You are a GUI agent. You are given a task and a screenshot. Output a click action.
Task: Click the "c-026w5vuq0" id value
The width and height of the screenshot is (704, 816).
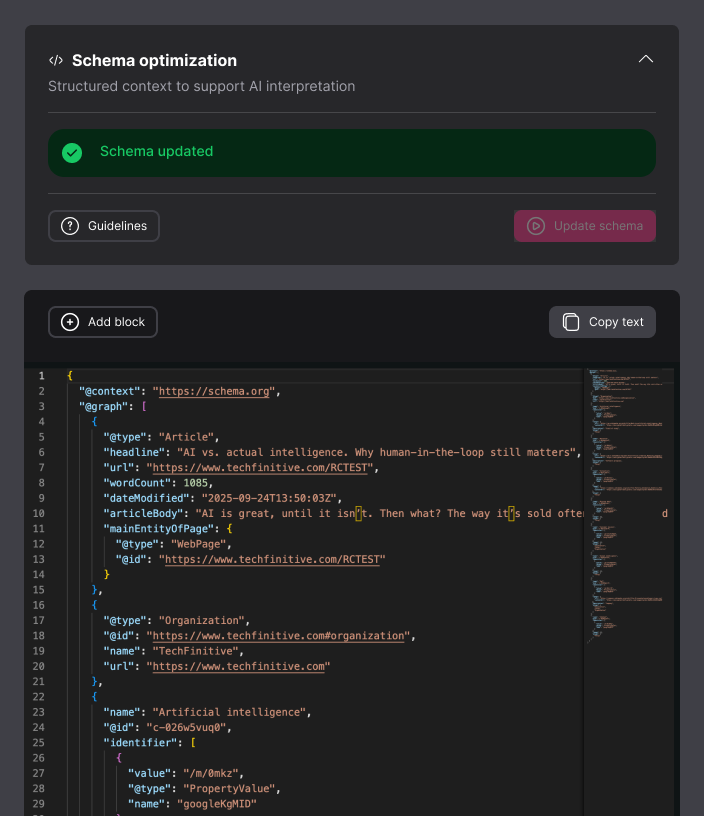coord(186,728)
